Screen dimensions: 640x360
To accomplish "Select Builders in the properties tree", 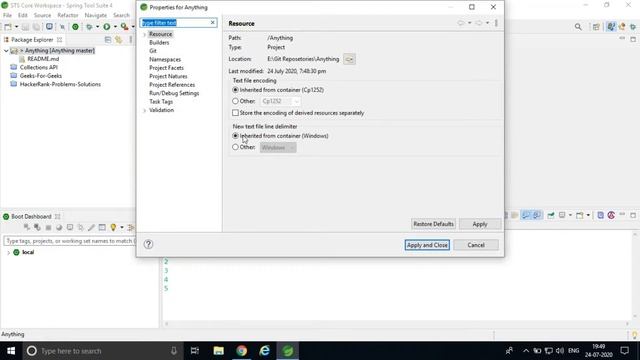I will (x=159, y=42).
